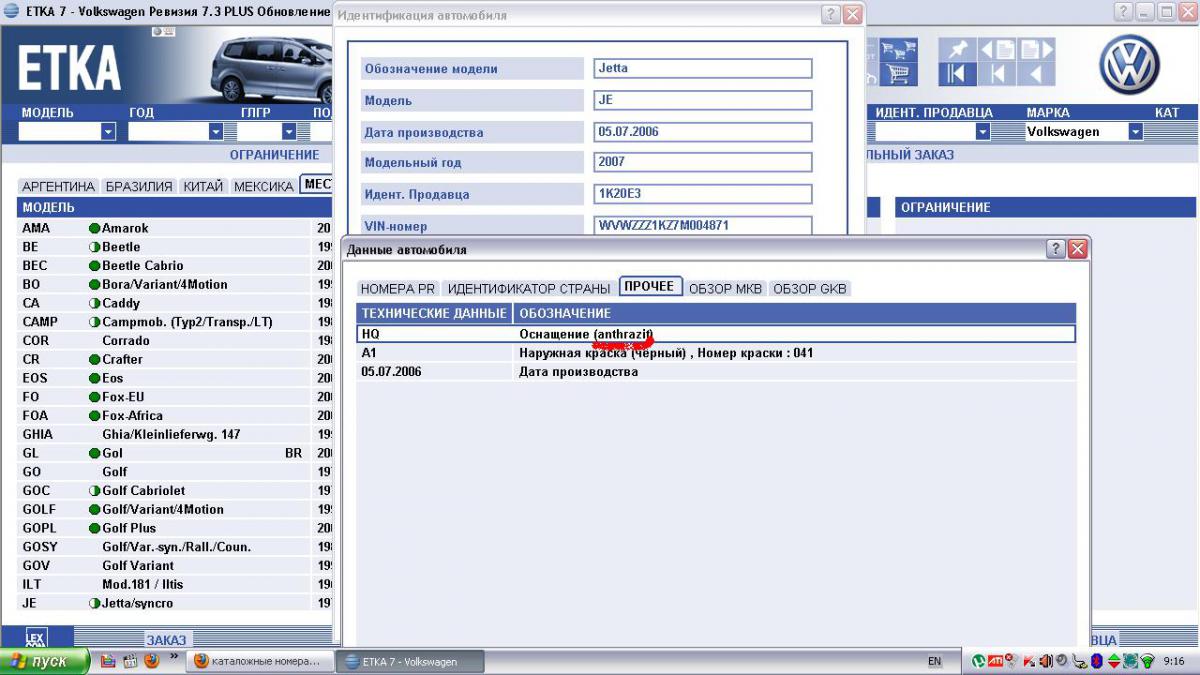The width and height of the screenshot is (1200, 675).
Task: Select the Corrado model row
Action: [175, 341]
